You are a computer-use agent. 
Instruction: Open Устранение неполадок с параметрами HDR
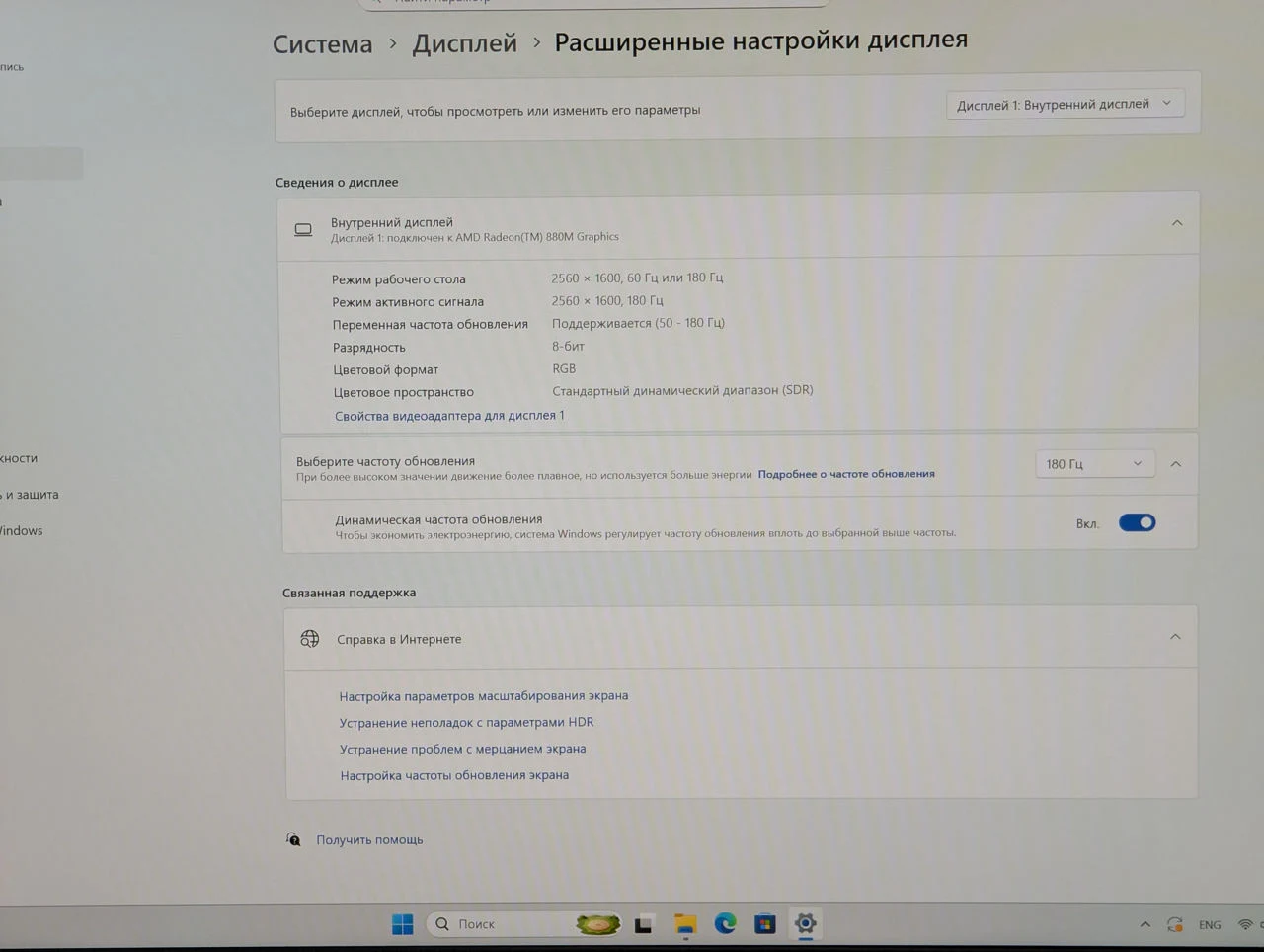tap(467, 723)
